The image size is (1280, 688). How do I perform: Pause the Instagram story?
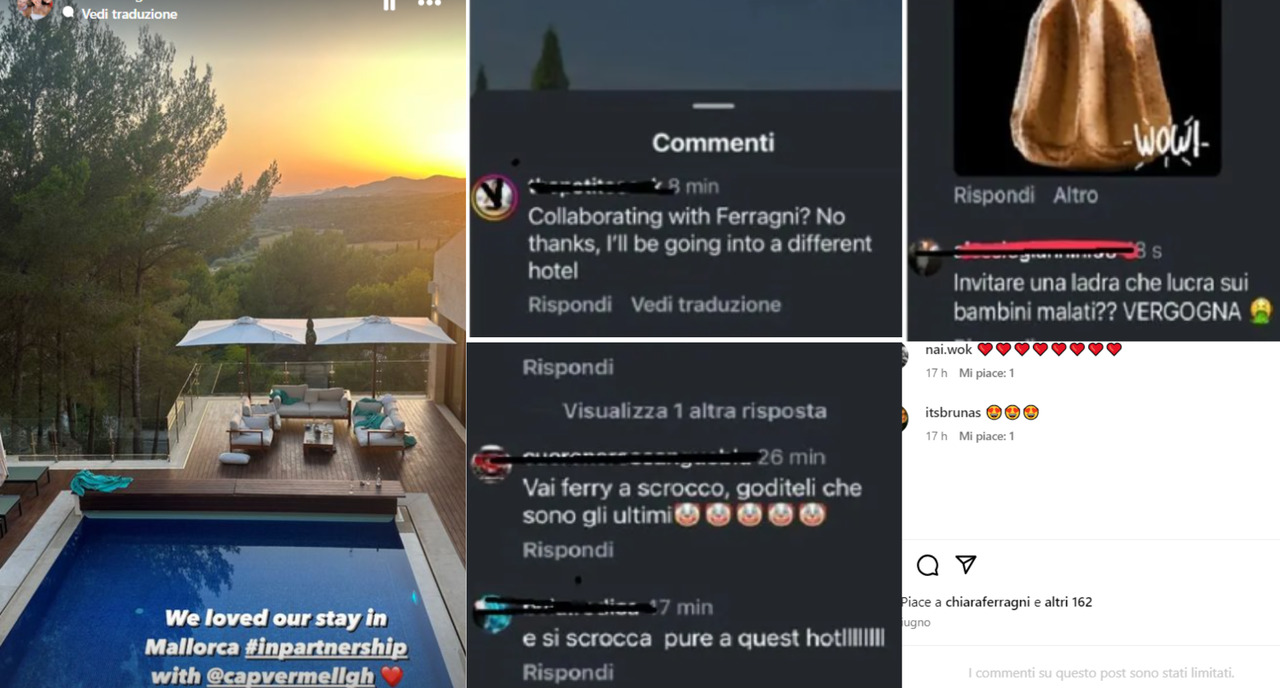[x=389, y=4]
